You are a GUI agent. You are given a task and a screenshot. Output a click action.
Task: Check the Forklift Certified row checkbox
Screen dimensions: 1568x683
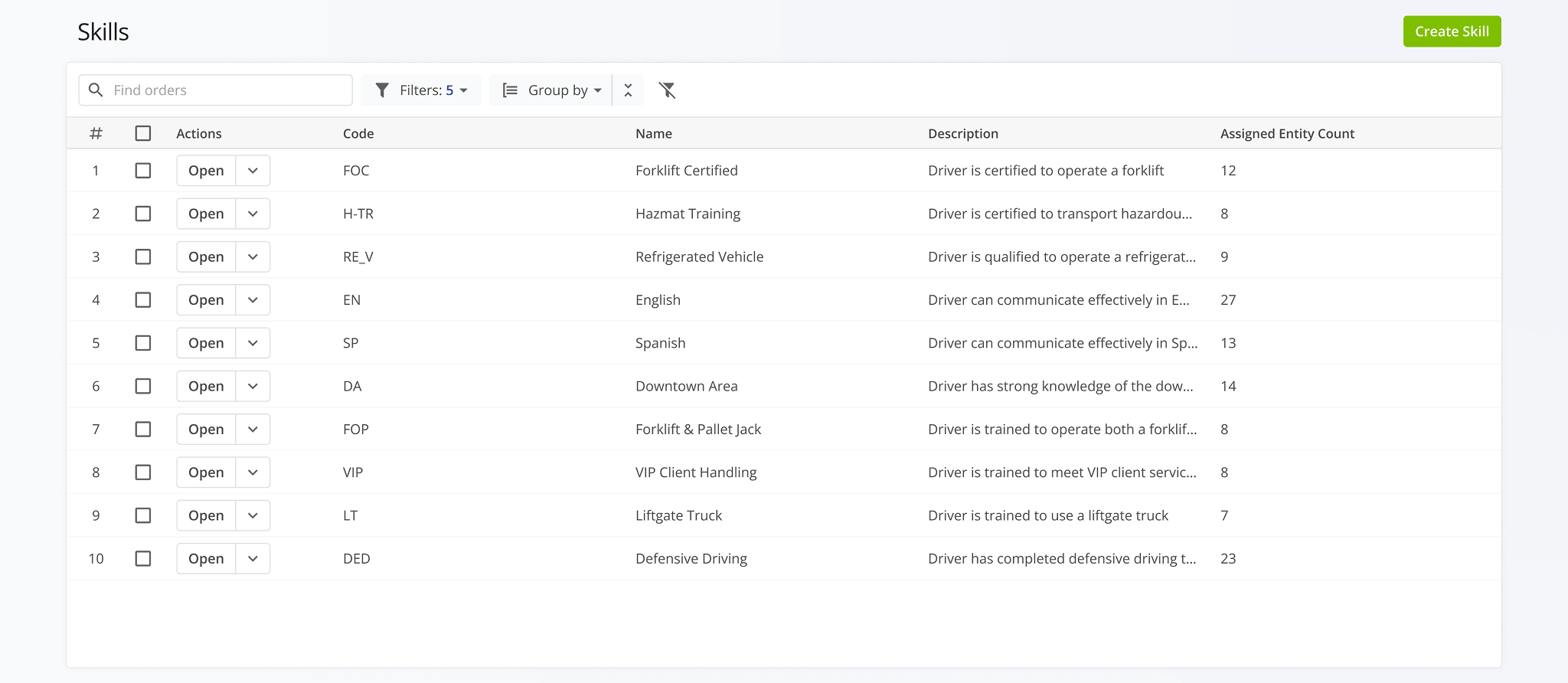click(x=143, y=171)
